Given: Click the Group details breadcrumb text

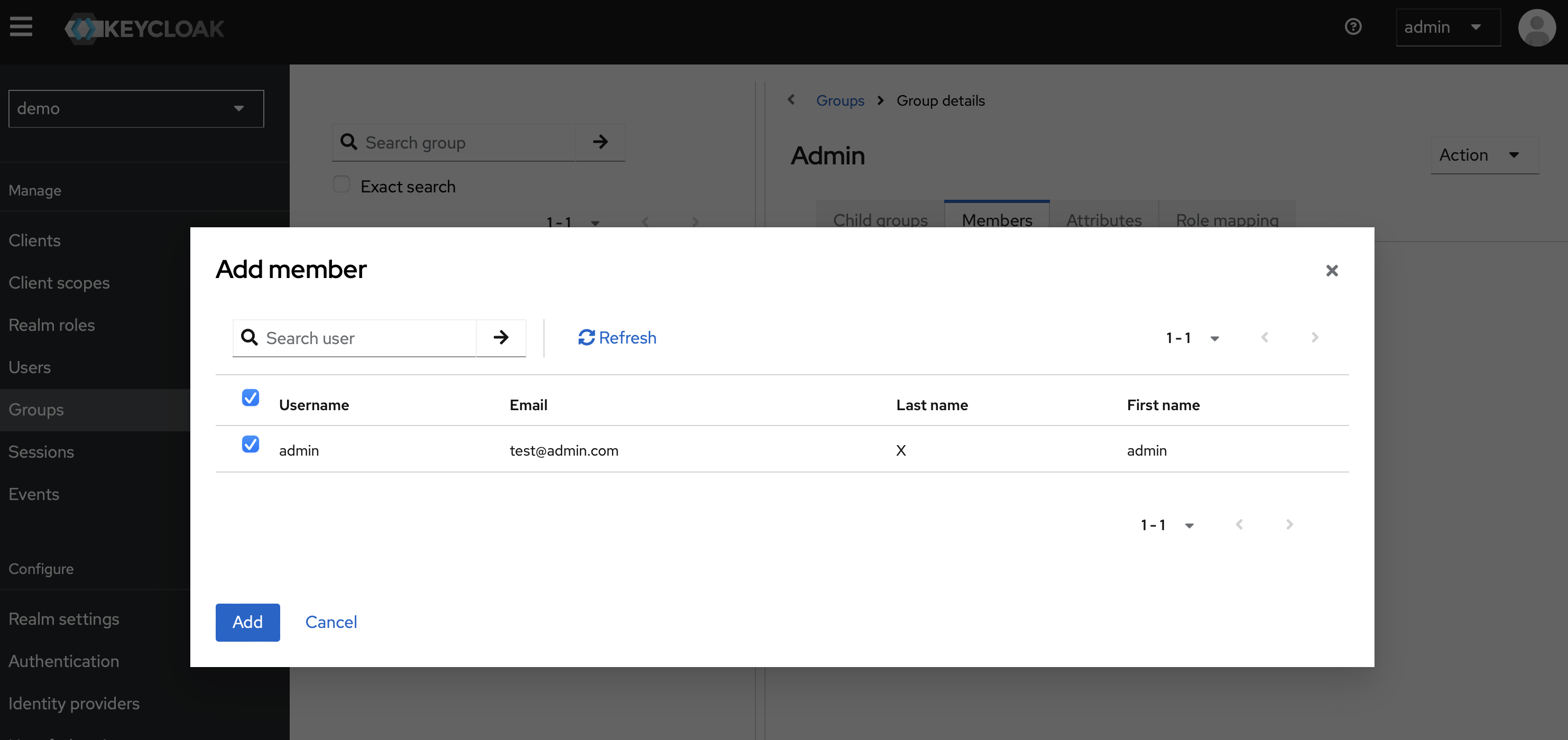Looking at the screenshot, I should pyautogui.click(x=940, y=100).
